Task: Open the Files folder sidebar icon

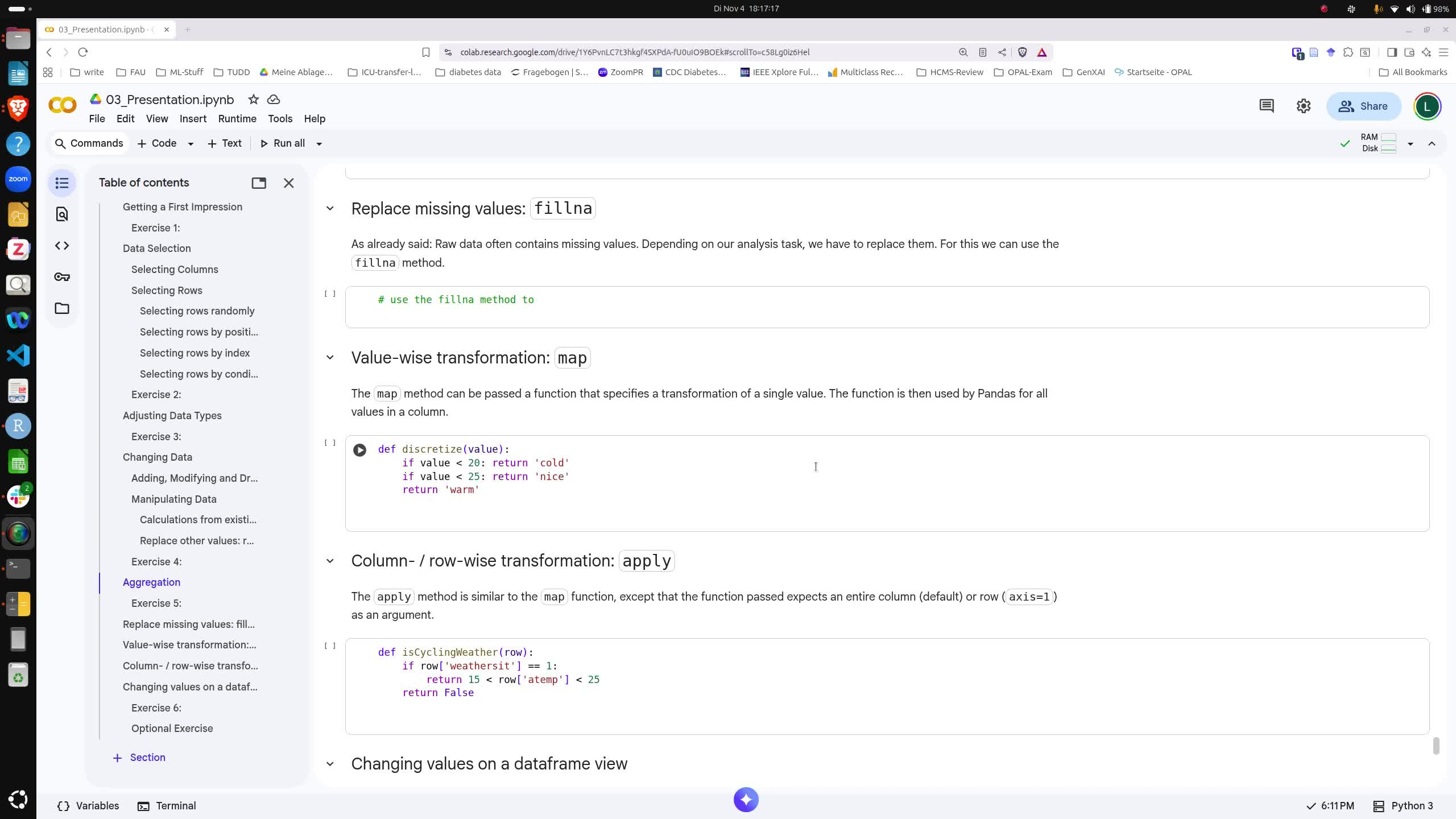Action: pyautogui.click(x=62, y=308)
